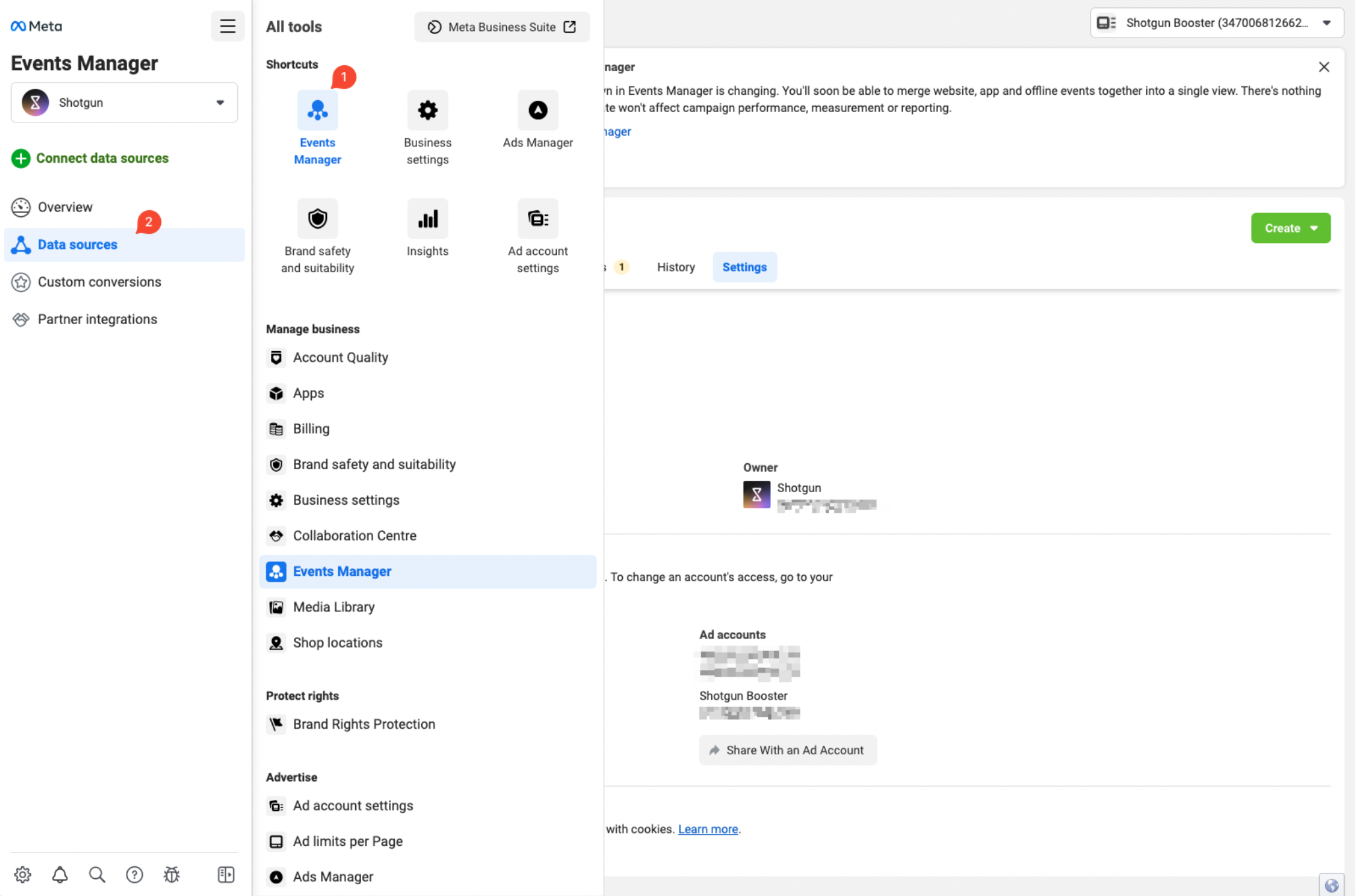Open notifications bell icon

coord(60,874)
